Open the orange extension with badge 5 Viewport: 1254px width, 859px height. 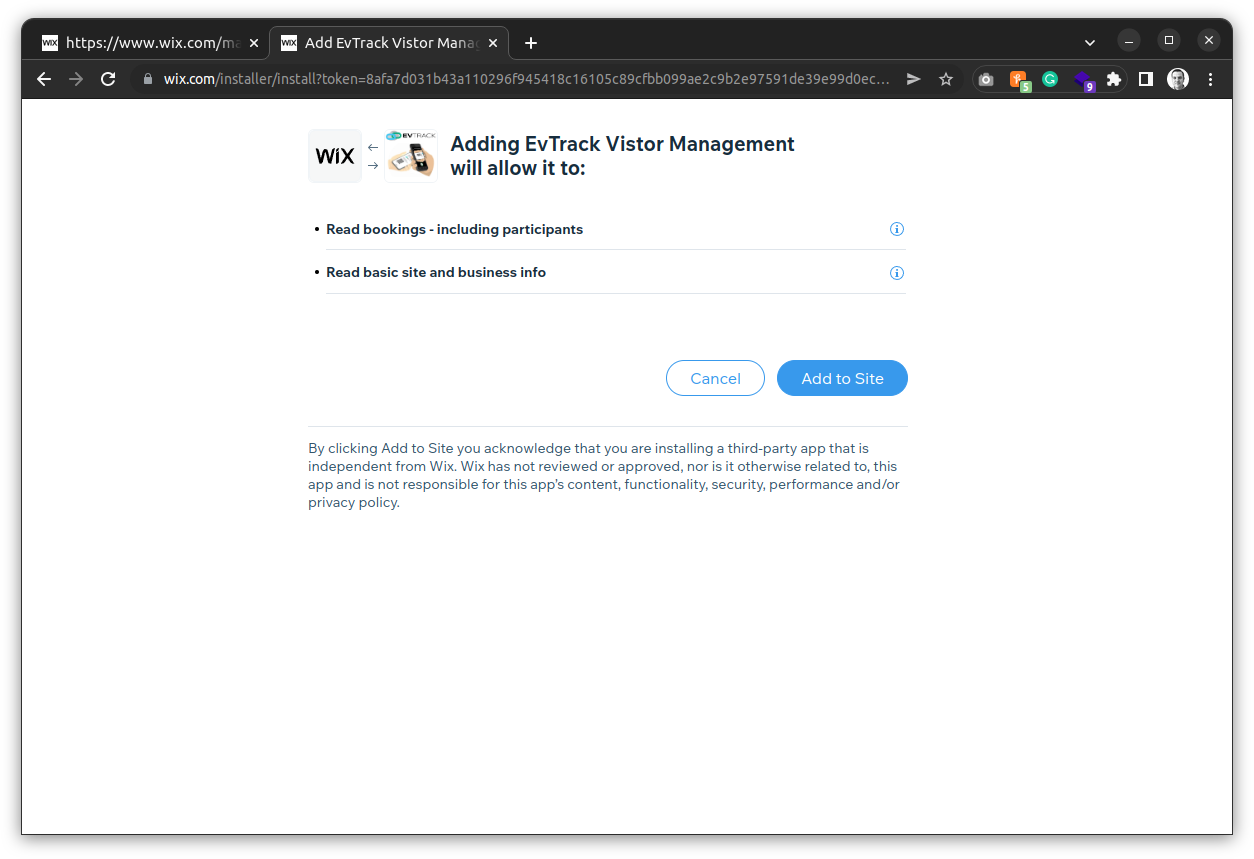tap(1019, 80)
